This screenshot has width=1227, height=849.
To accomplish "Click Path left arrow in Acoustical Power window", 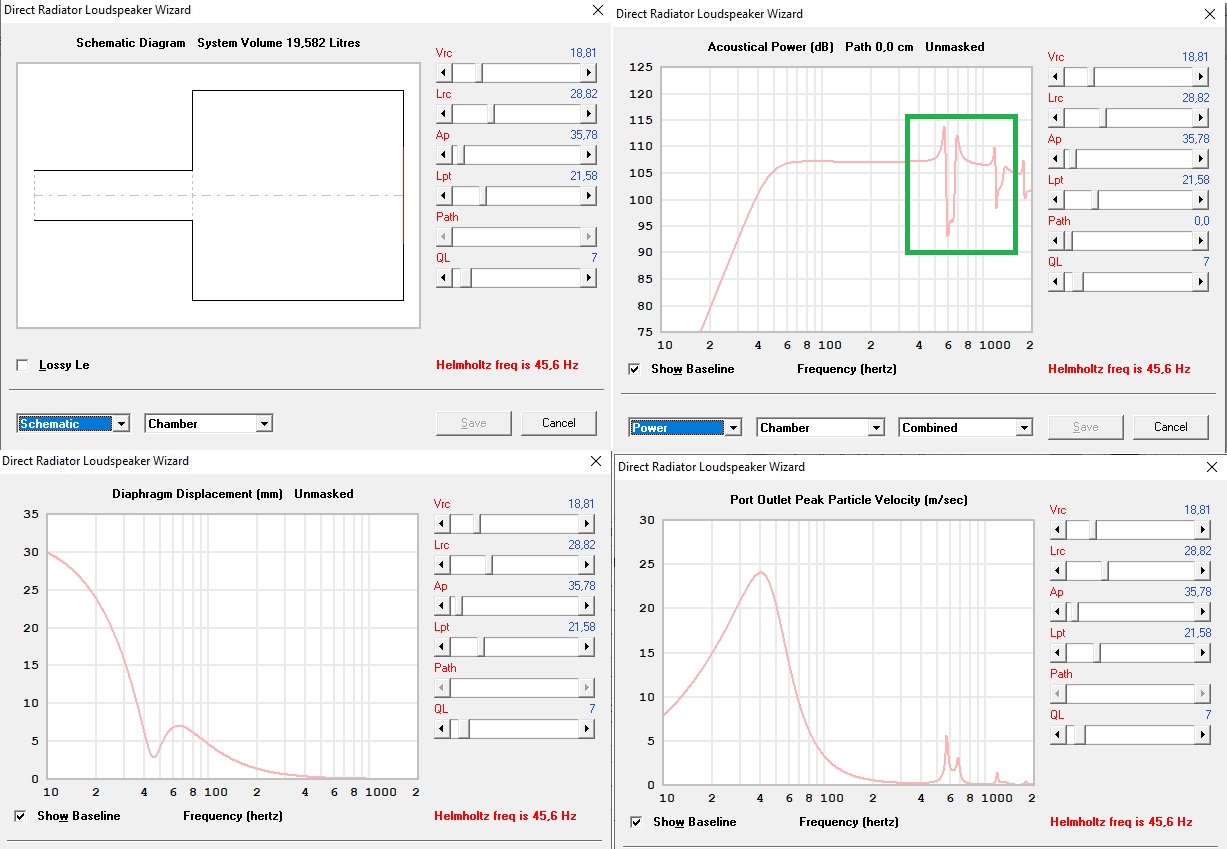I will point(1056,241).
